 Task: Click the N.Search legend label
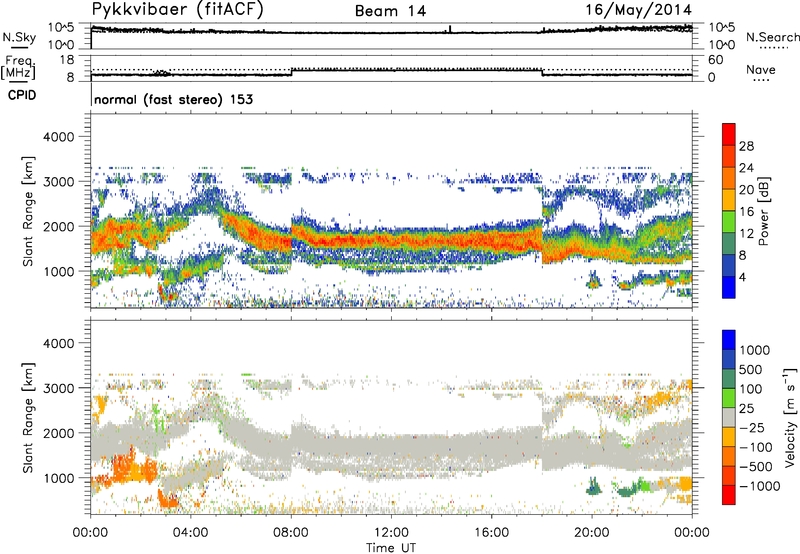coord(773,37)
